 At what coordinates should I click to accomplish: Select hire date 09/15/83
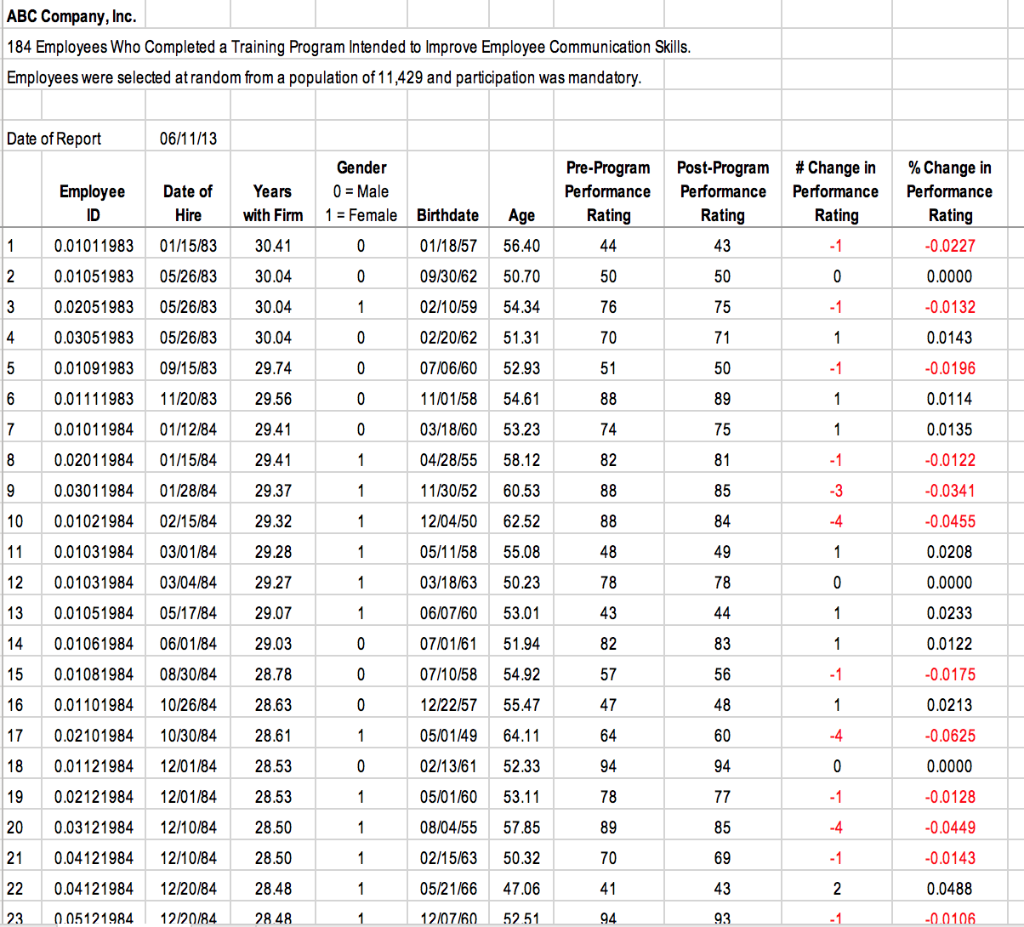(188, 368)
